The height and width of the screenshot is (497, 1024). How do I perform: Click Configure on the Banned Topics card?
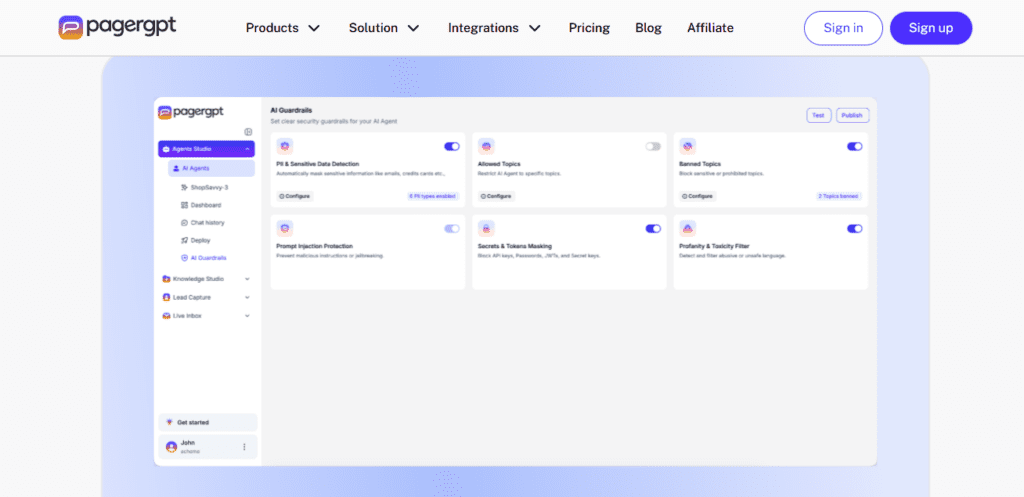(x=697, y=196)
